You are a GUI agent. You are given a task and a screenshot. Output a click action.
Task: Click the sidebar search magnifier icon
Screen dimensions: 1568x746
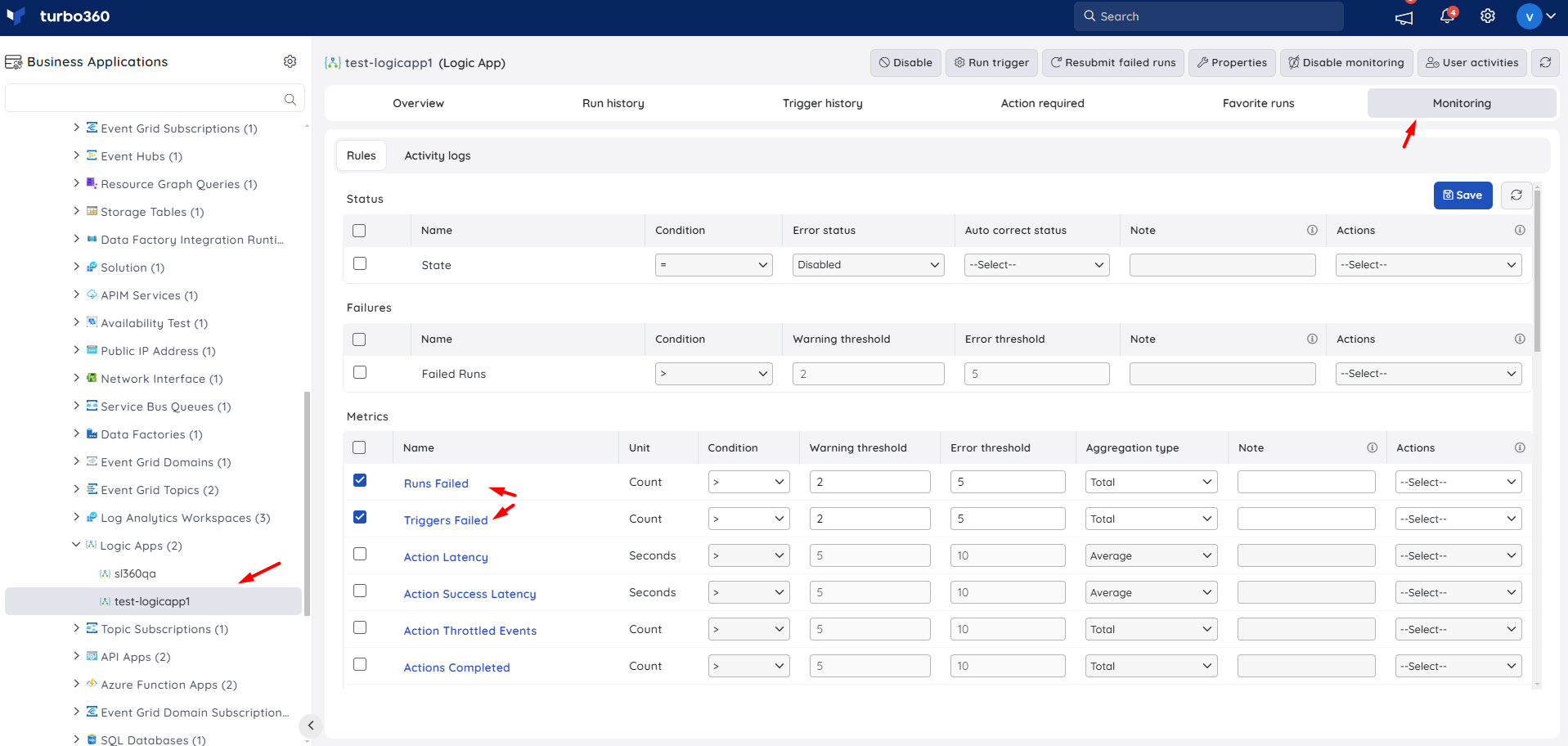click(290, 99)
